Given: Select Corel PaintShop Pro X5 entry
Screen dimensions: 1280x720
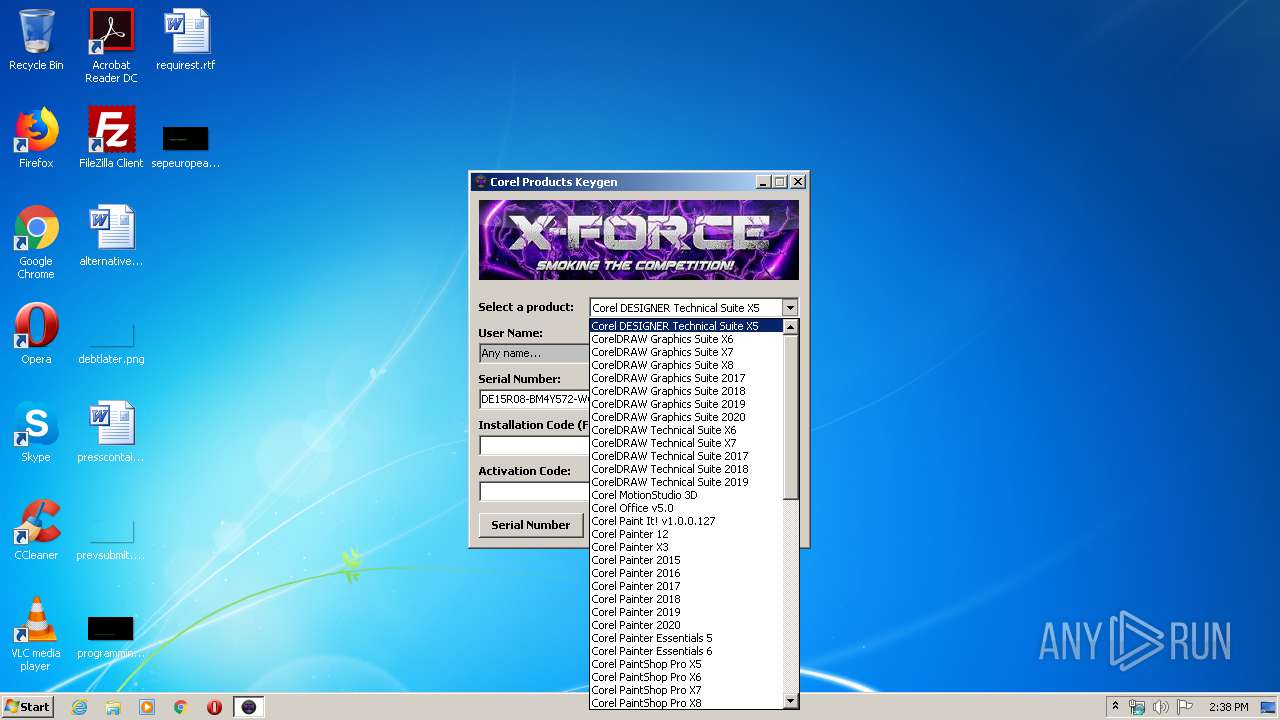Looking at the screenshot, I should 686,664.
